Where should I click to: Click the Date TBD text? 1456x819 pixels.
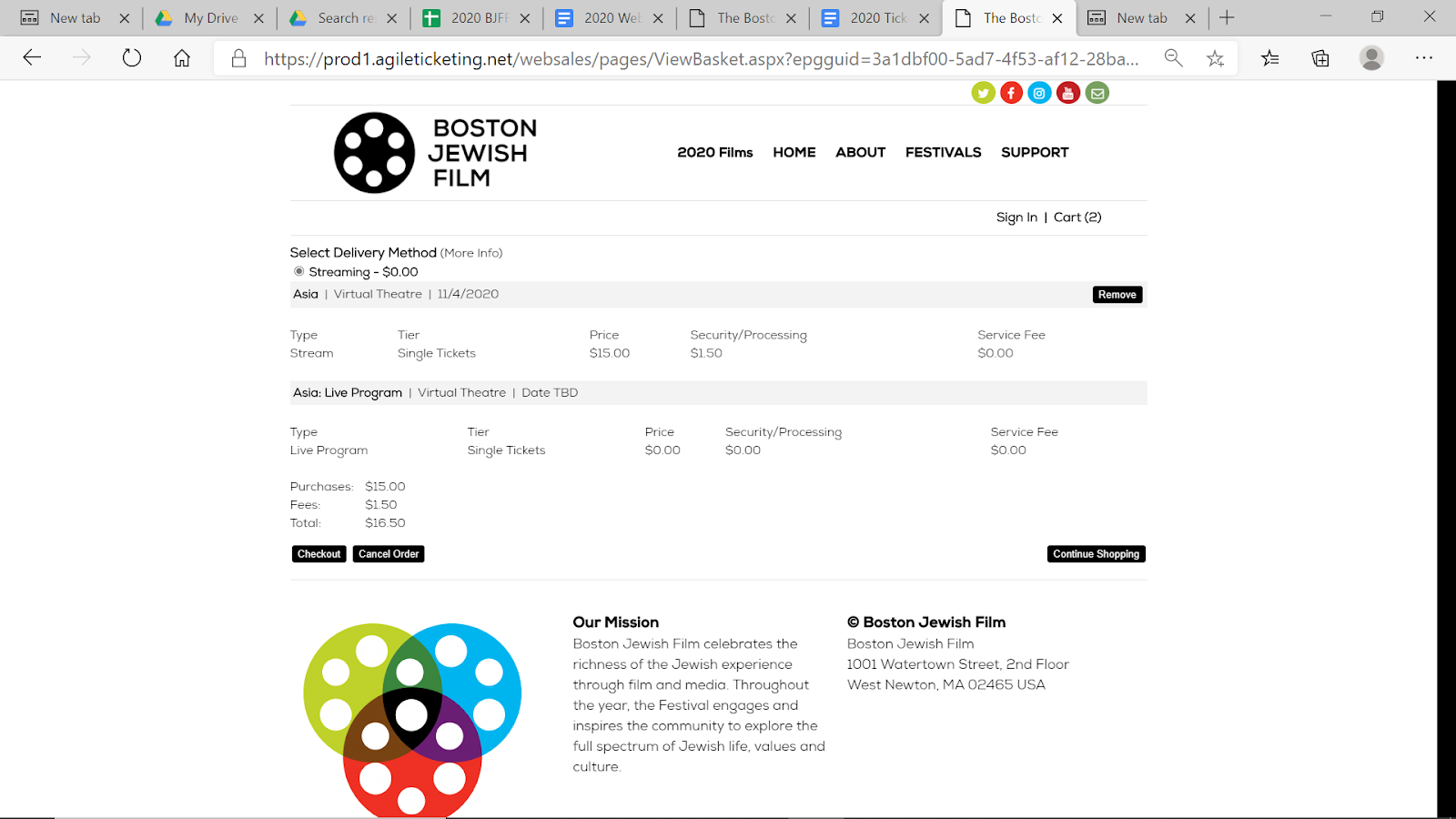(550, 393)
